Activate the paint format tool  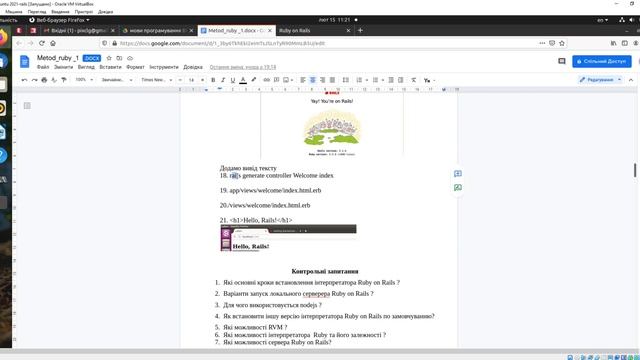[64, 80]
